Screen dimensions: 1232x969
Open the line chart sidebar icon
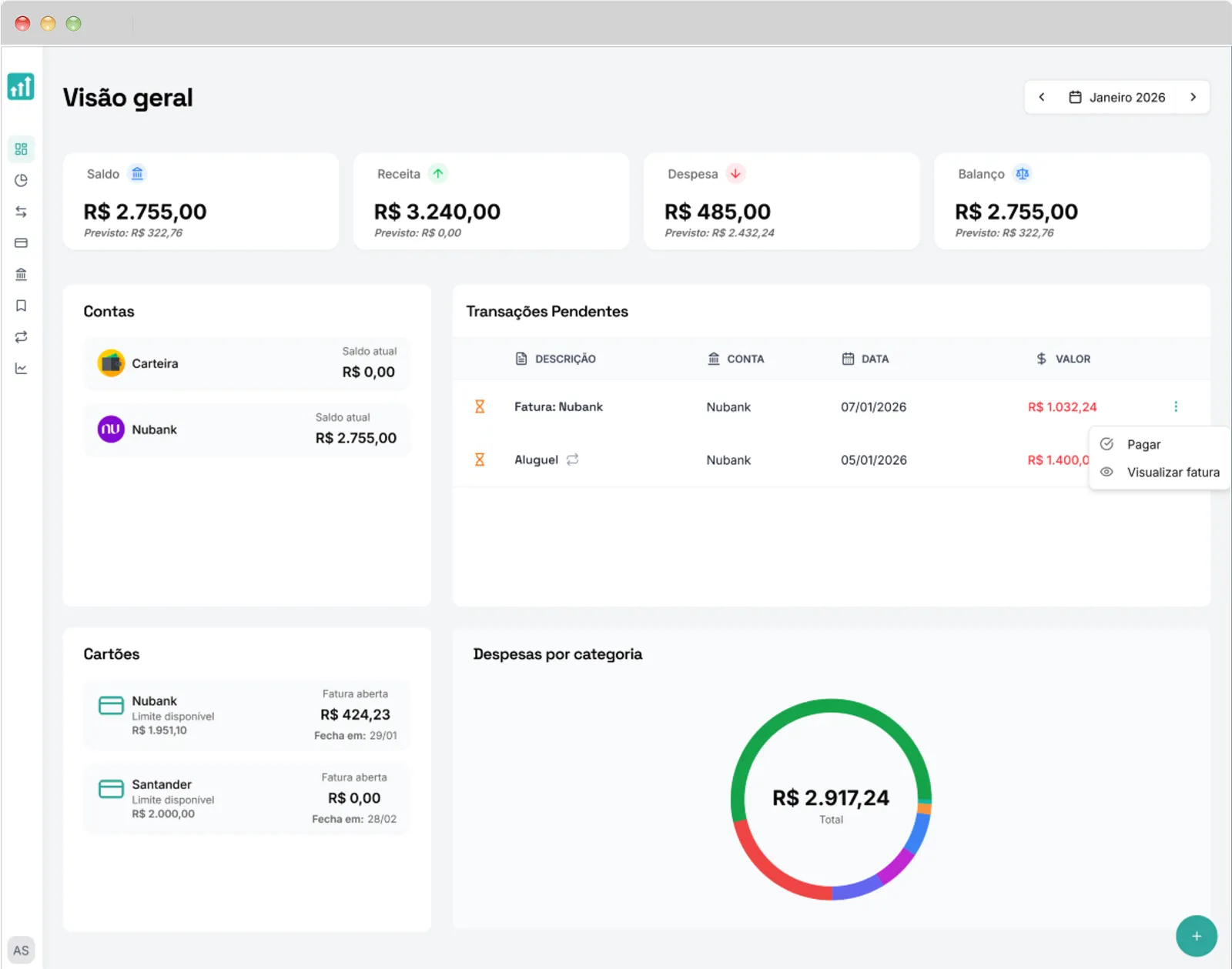click(x=21, y=369)
